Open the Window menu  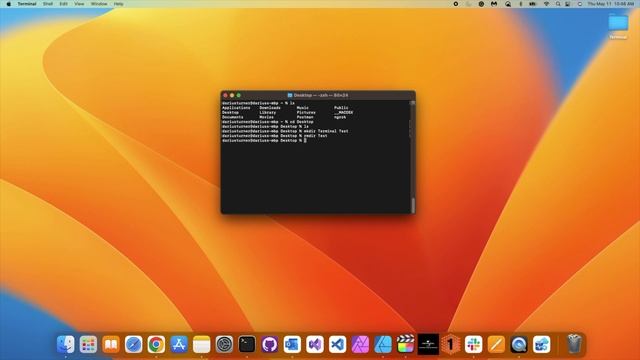(x=99, y=4)
